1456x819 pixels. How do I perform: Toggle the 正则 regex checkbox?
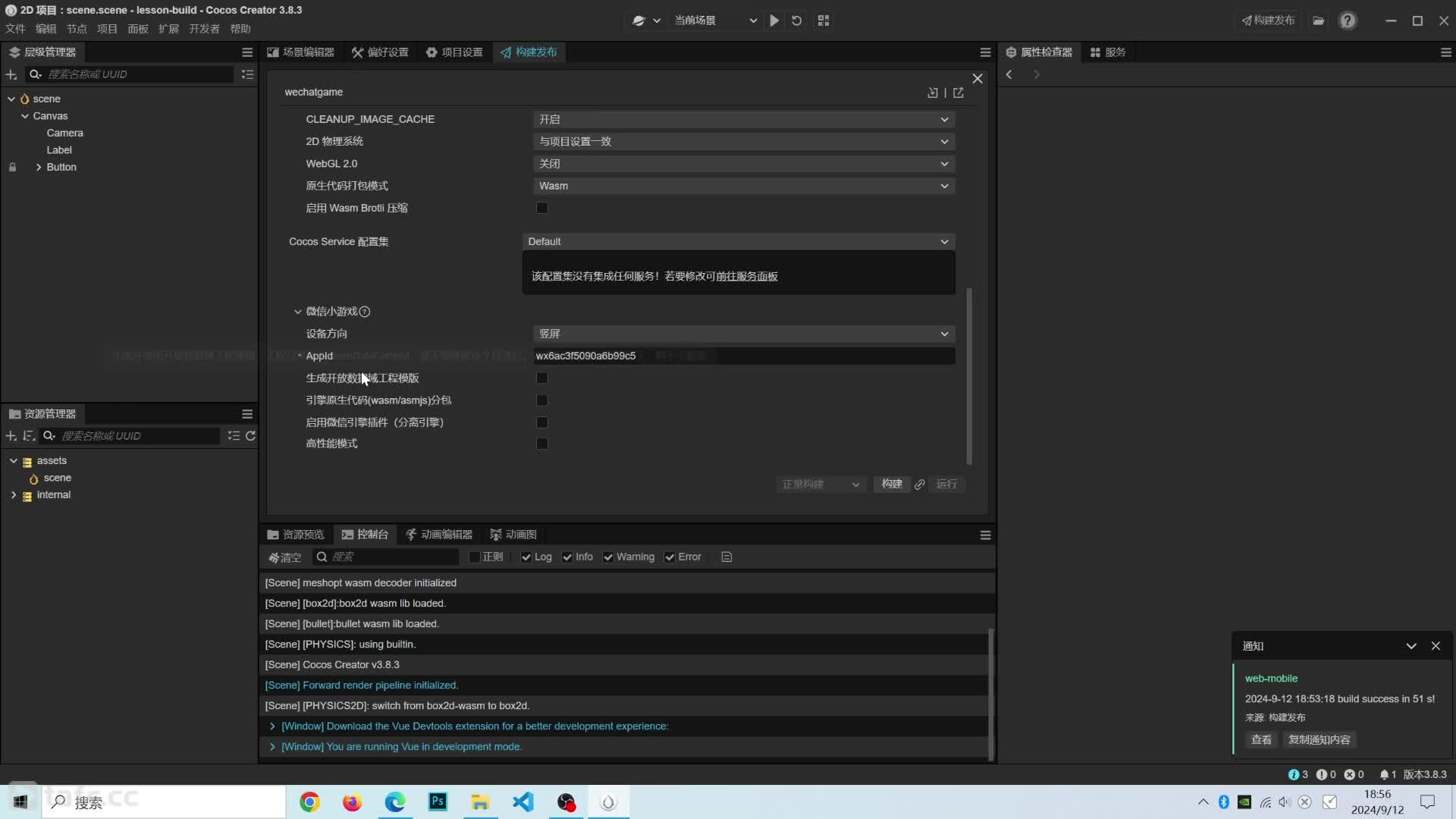(475, 557)
